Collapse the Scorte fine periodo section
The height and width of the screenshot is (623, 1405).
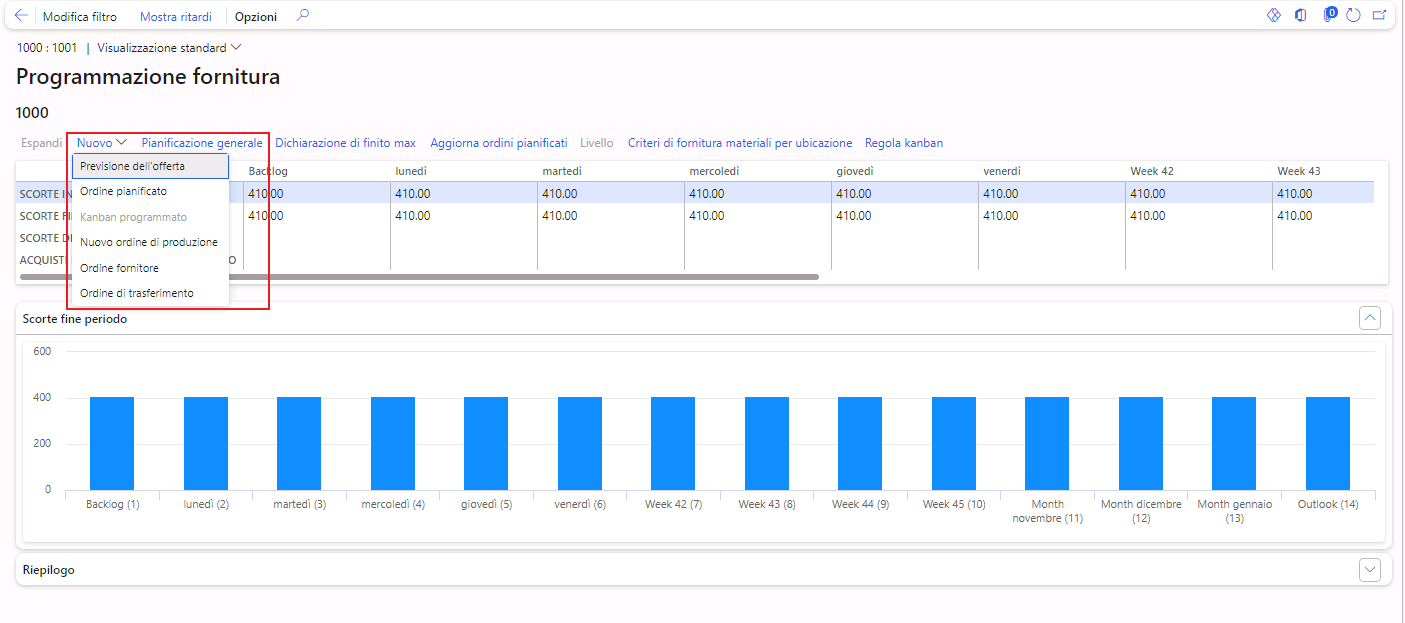(x=1370, y=318)
